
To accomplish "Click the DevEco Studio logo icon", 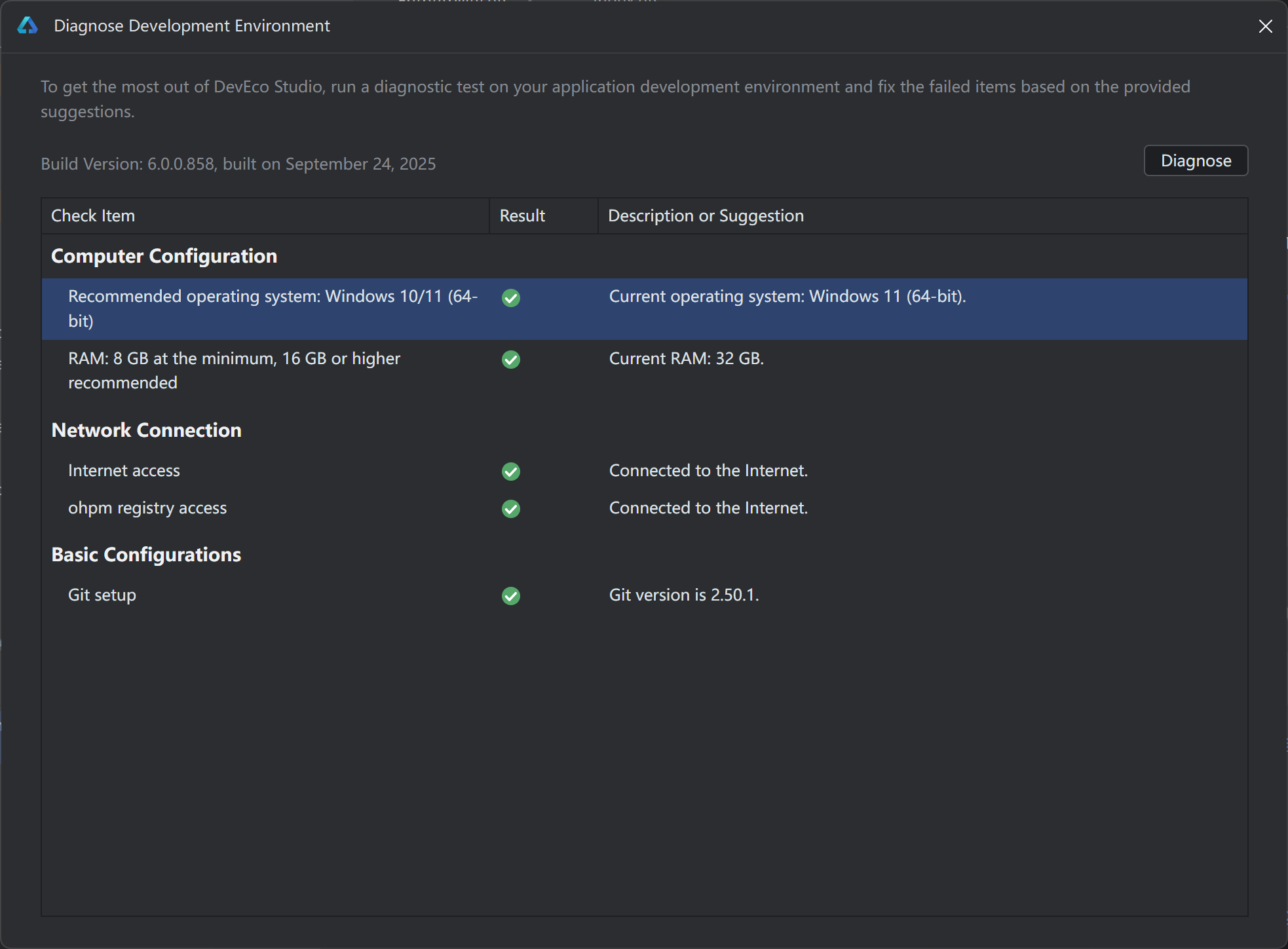I will (x=28, y=26).
